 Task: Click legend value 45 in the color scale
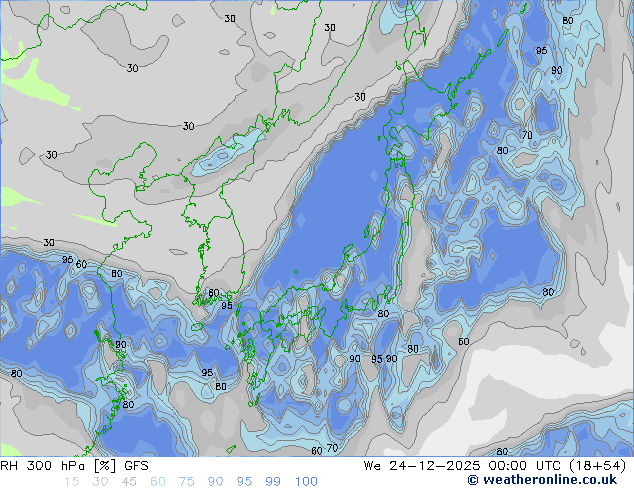(x=129, y=482)
